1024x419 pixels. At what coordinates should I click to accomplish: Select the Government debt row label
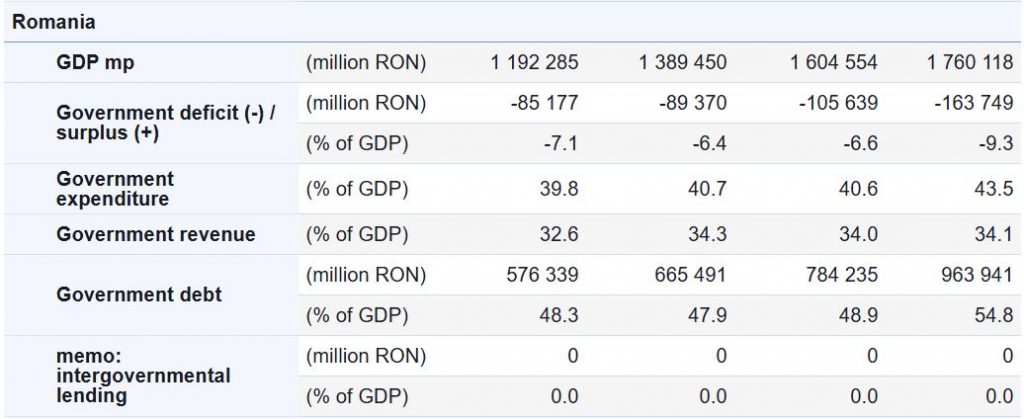tap(139, 295)
